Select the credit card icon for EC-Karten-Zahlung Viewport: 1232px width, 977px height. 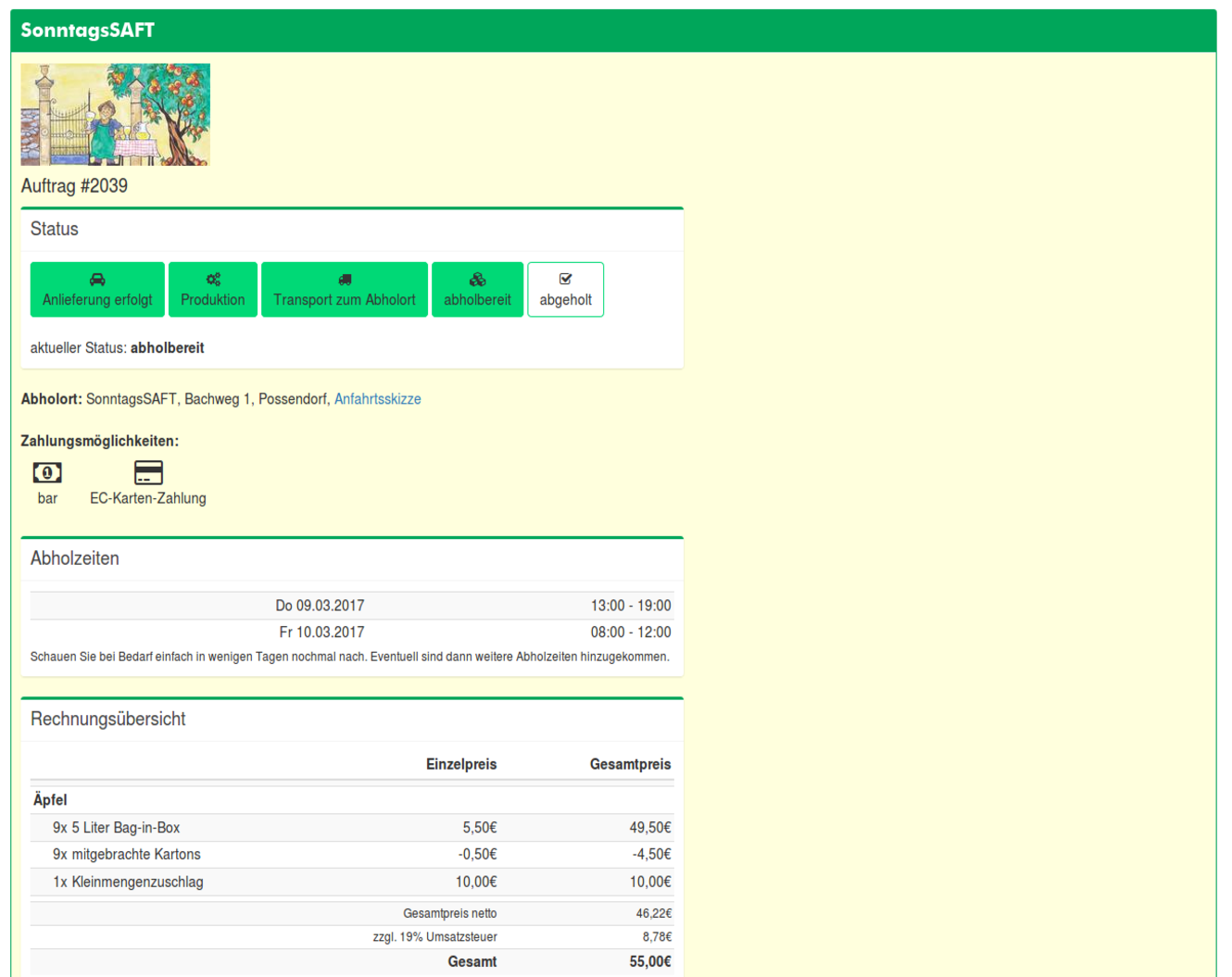(148, 473)
